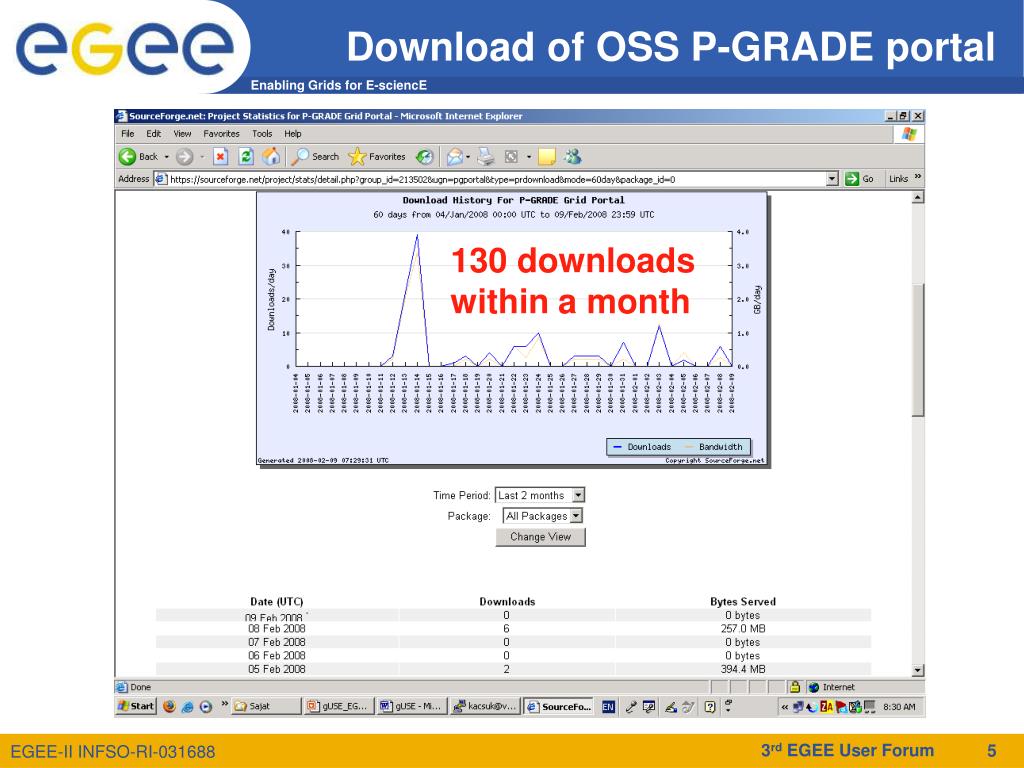Open the Messenger people icon

(x=573, y=157)
